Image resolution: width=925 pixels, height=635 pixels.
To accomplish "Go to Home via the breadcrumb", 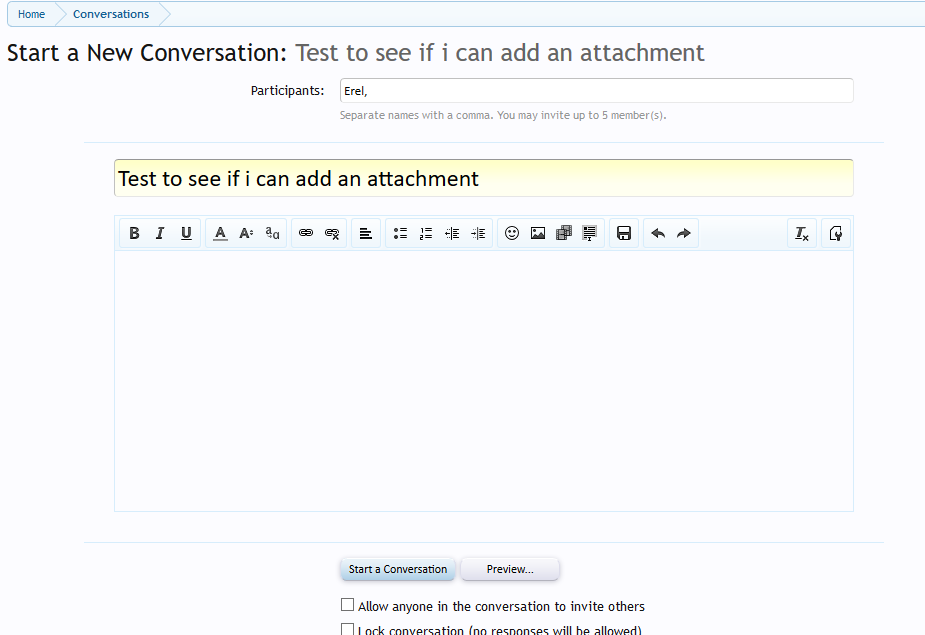I will pyautogui.click(x=31, y=13).
